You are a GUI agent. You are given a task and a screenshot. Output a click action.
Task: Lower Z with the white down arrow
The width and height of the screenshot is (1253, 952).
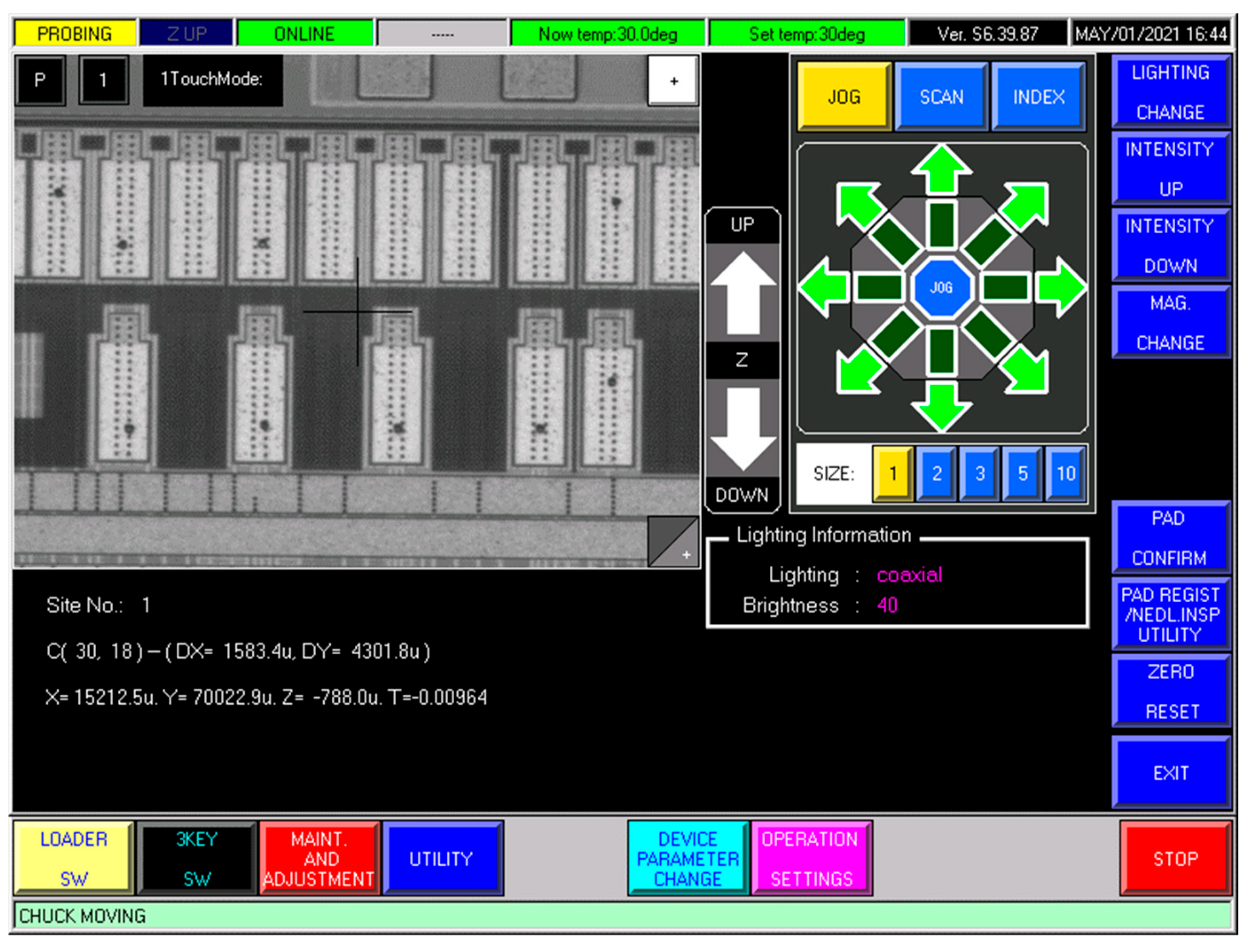tap(743, 429)
